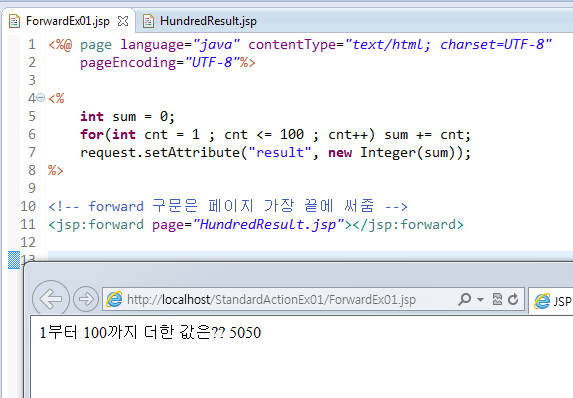573x398 pixels.
Task: Click line number 7 in the editor gutter
Action: 32,152
